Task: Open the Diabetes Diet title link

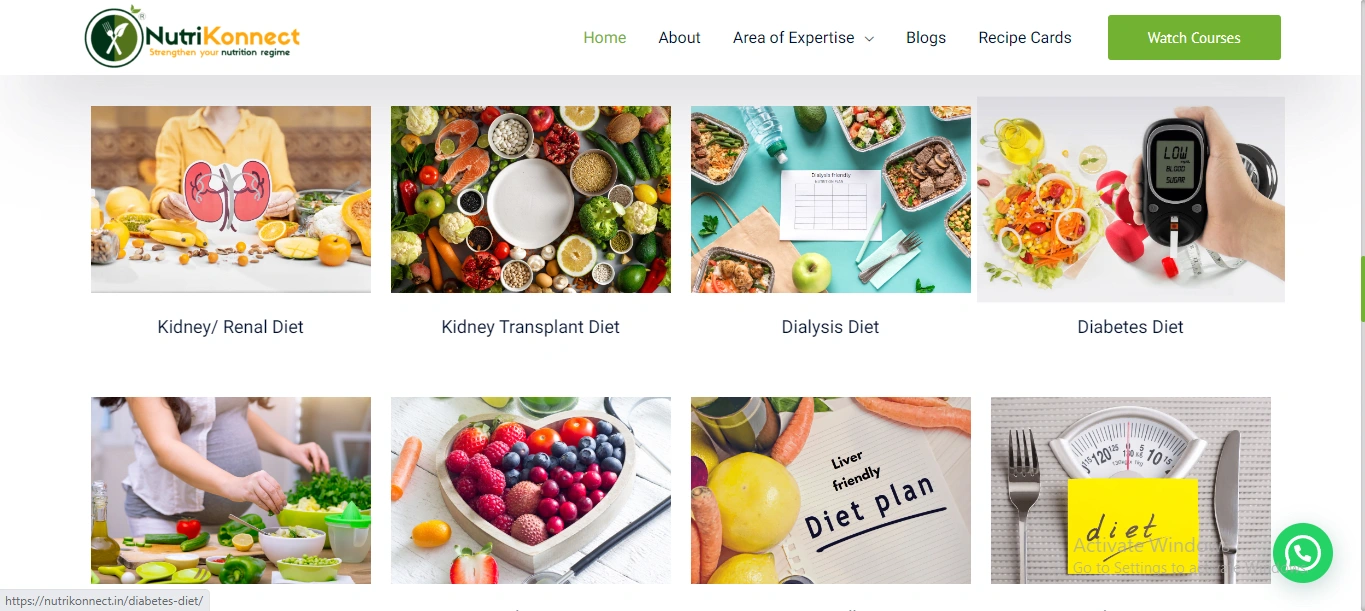Action: tap(1131, 327)
